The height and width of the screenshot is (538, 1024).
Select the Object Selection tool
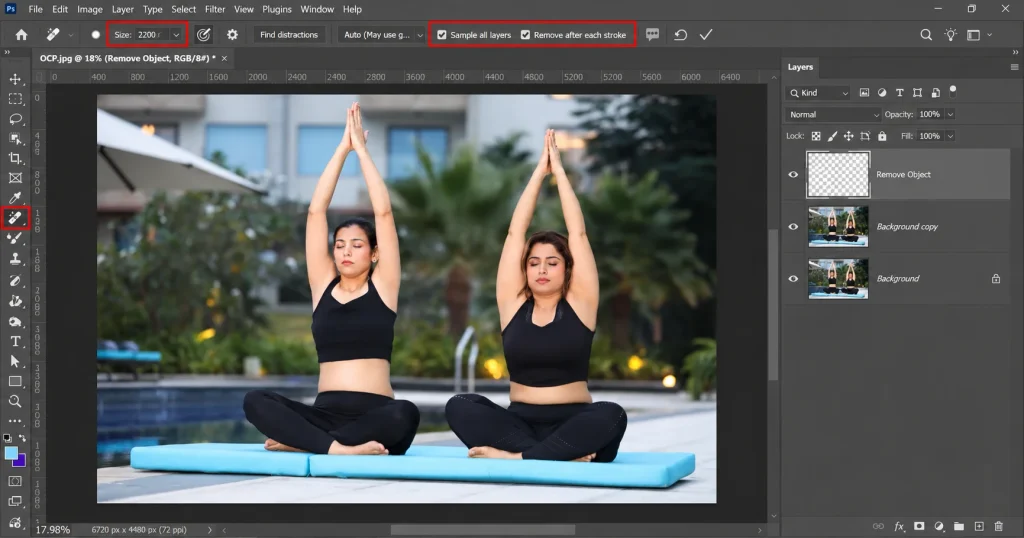click(15, 138)
